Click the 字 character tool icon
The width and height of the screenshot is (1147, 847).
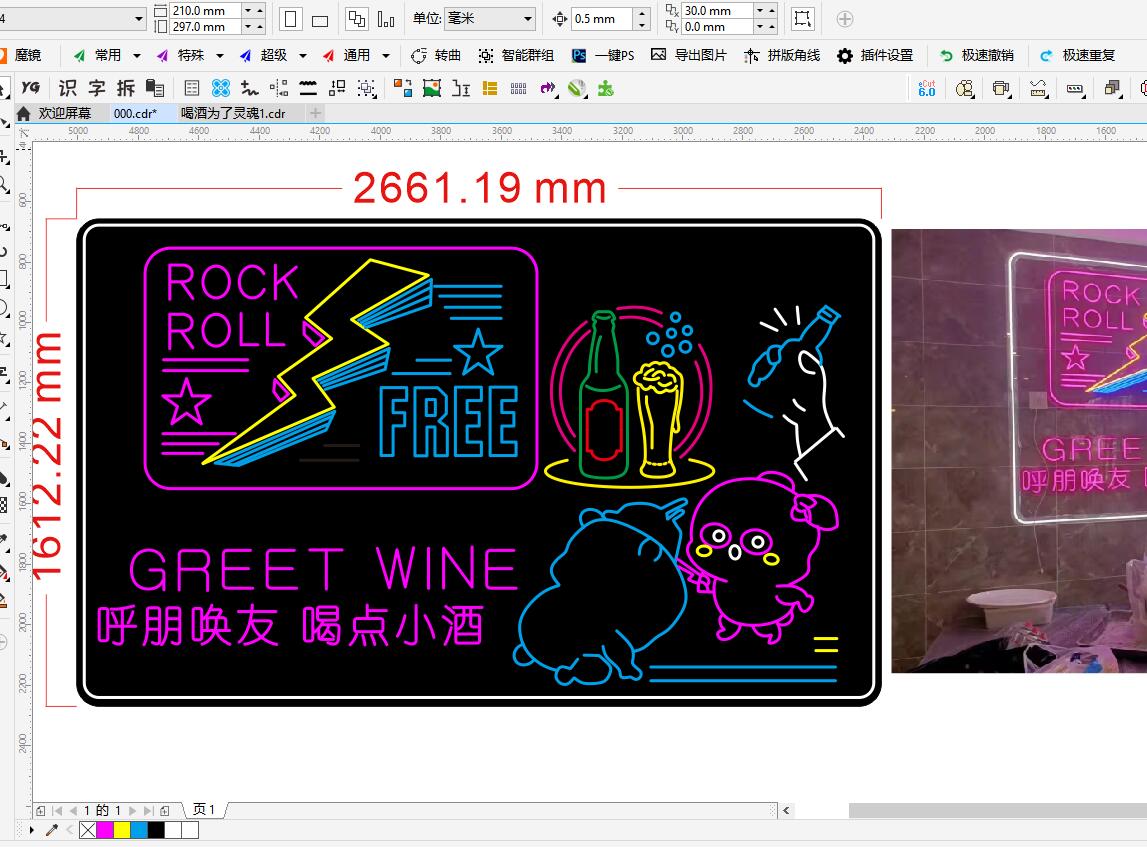point(97,89)
